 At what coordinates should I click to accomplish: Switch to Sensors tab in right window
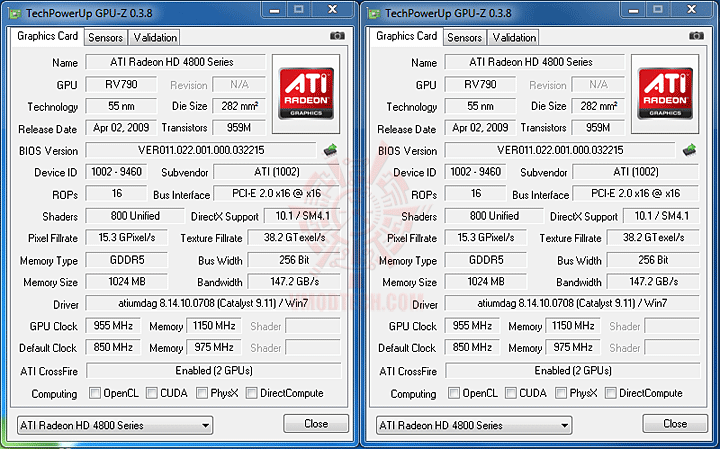(465, 38)
